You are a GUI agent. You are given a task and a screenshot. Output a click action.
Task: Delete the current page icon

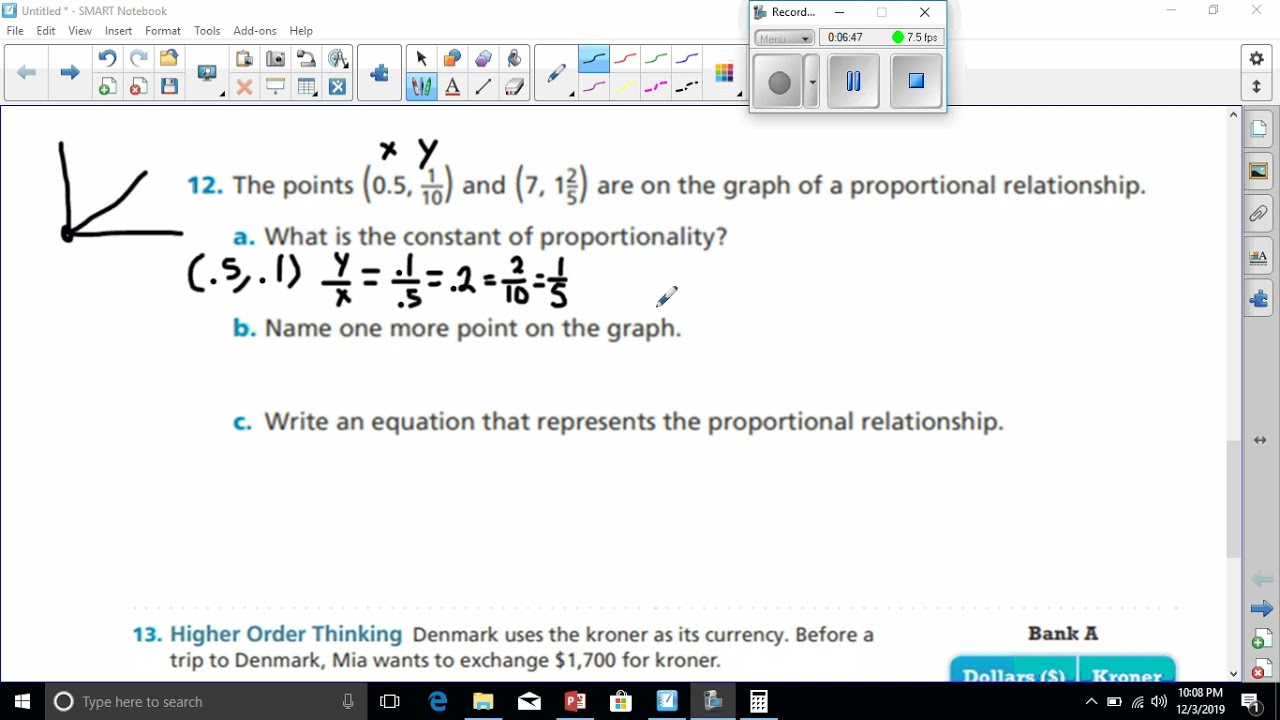[x=138, y=87]
